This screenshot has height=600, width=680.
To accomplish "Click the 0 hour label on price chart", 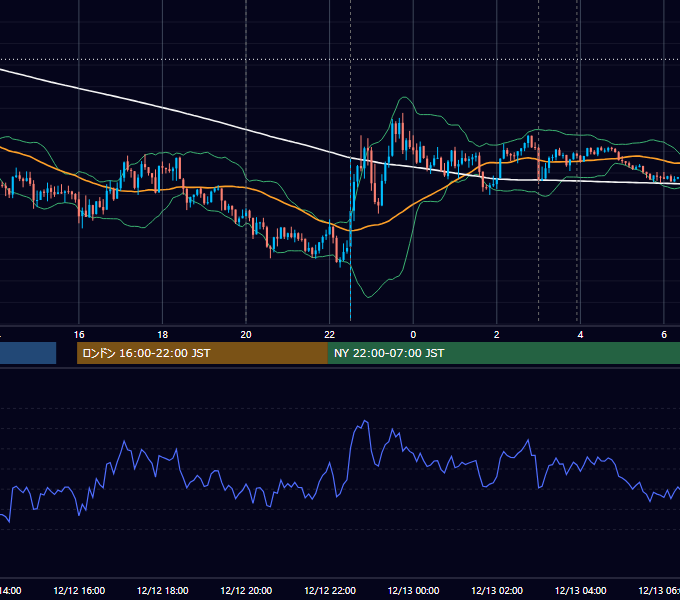I will click(413, 335).
